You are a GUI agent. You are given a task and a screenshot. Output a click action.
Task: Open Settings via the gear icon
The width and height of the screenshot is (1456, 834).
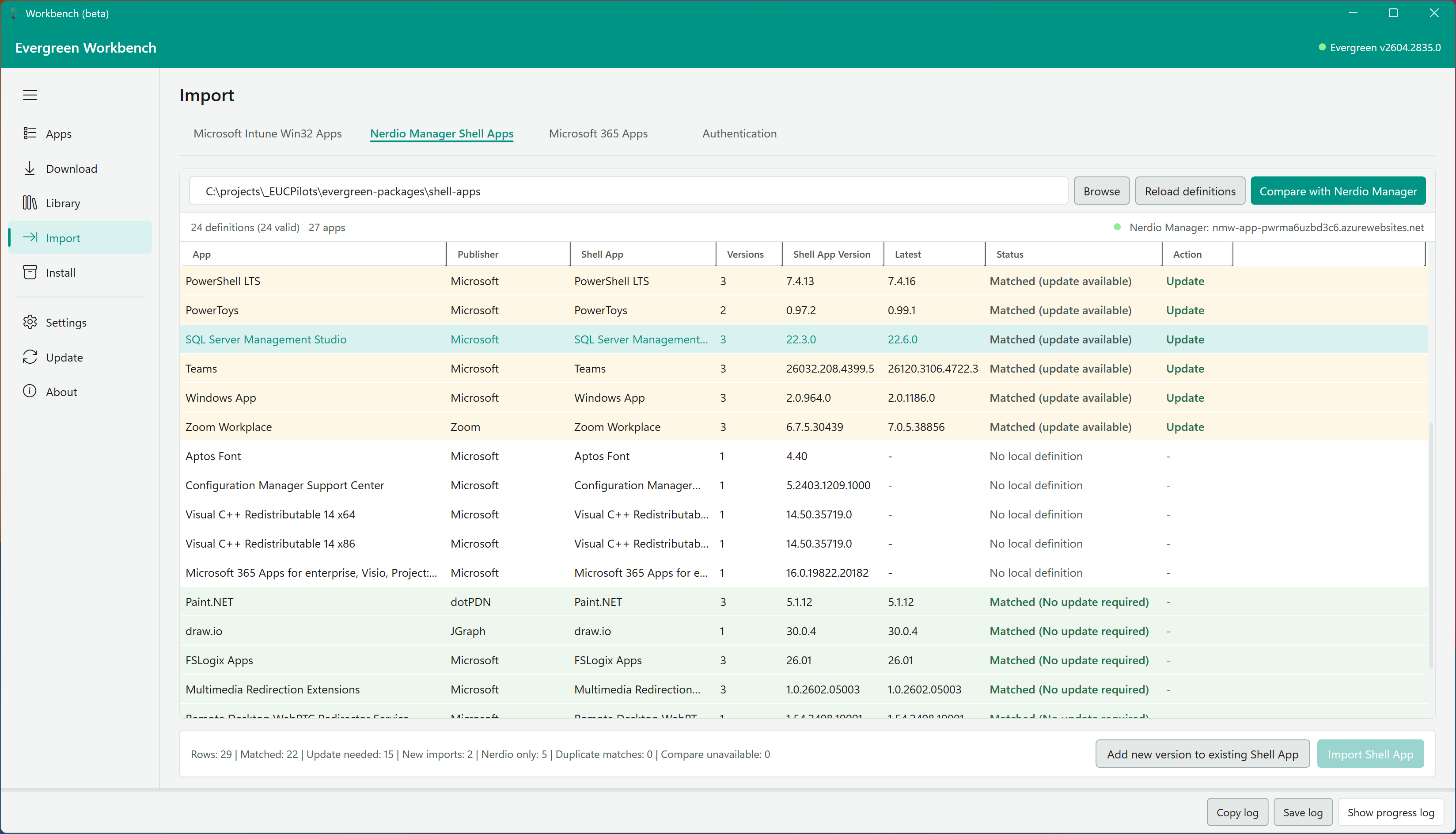point(30,322)
